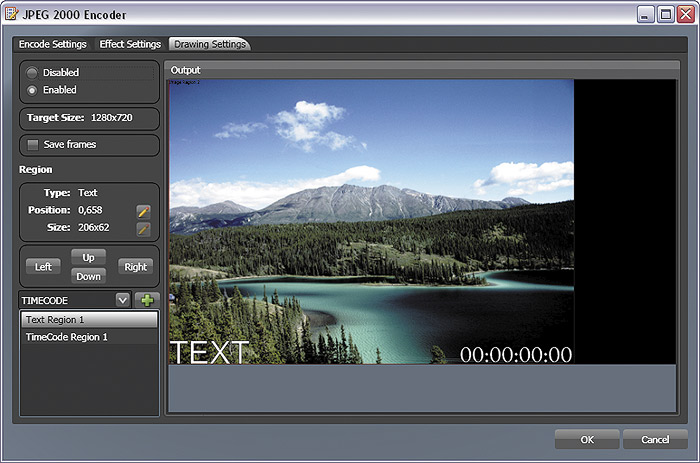Screen dimensions: 700x463
Task: Open the Drawing Settings tab
Action: click(209, 44)
